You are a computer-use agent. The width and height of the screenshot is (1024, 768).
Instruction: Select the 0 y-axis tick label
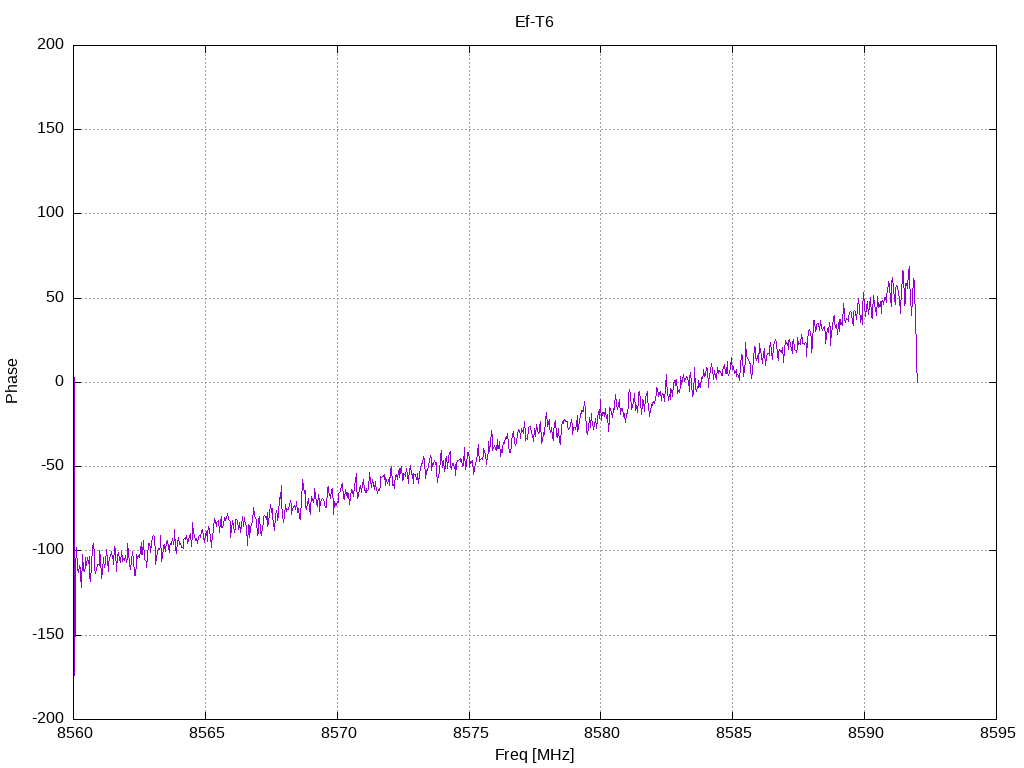pyautogui.click(x=59, y=382)
